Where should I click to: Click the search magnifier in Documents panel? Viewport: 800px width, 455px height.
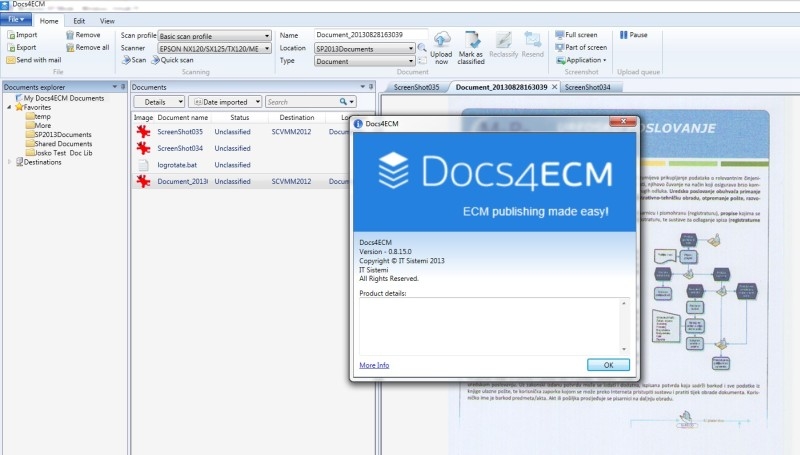(x=343, y=102)
